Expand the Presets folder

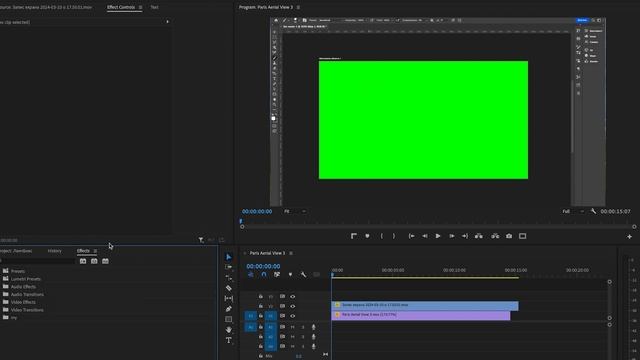pos(6,271)
